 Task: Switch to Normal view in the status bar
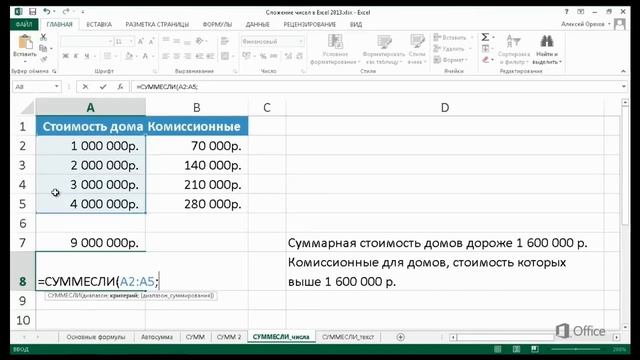coord(498,349)
